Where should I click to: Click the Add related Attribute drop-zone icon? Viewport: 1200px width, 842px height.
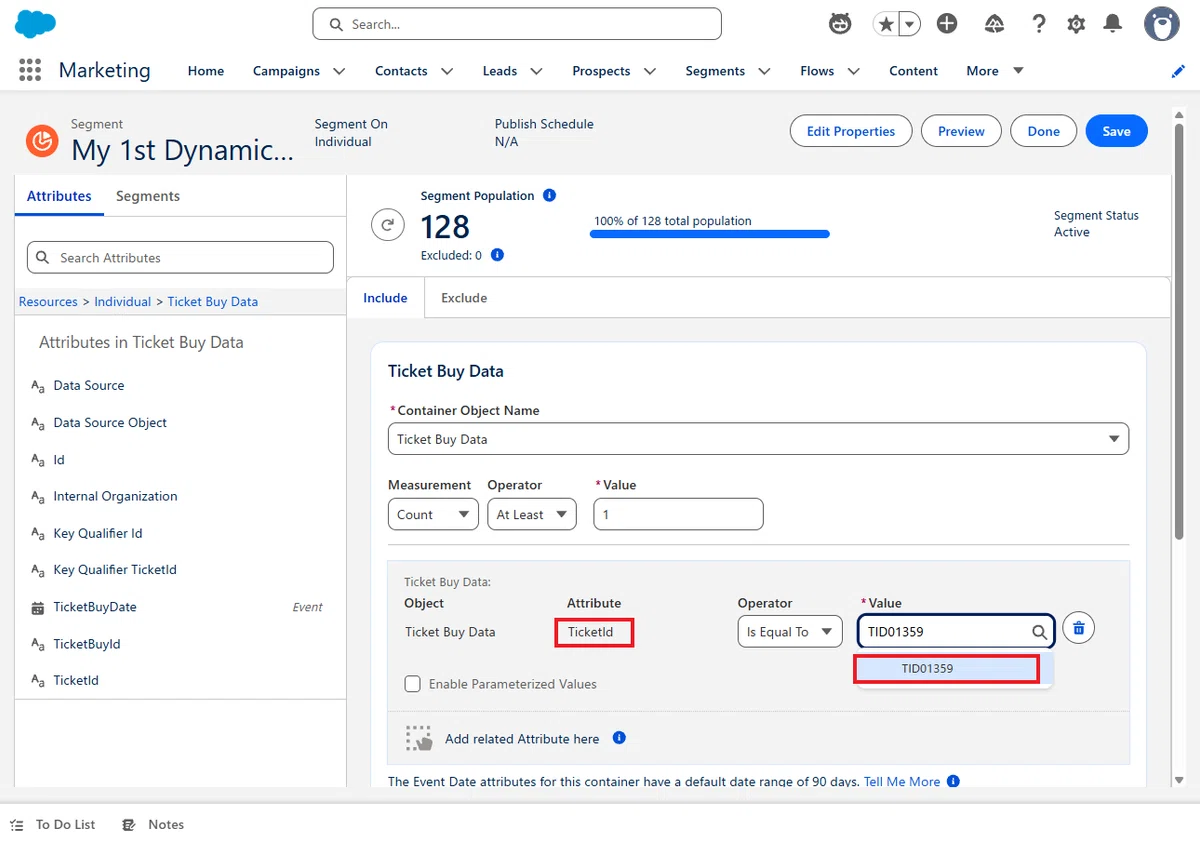click(419, 738)
